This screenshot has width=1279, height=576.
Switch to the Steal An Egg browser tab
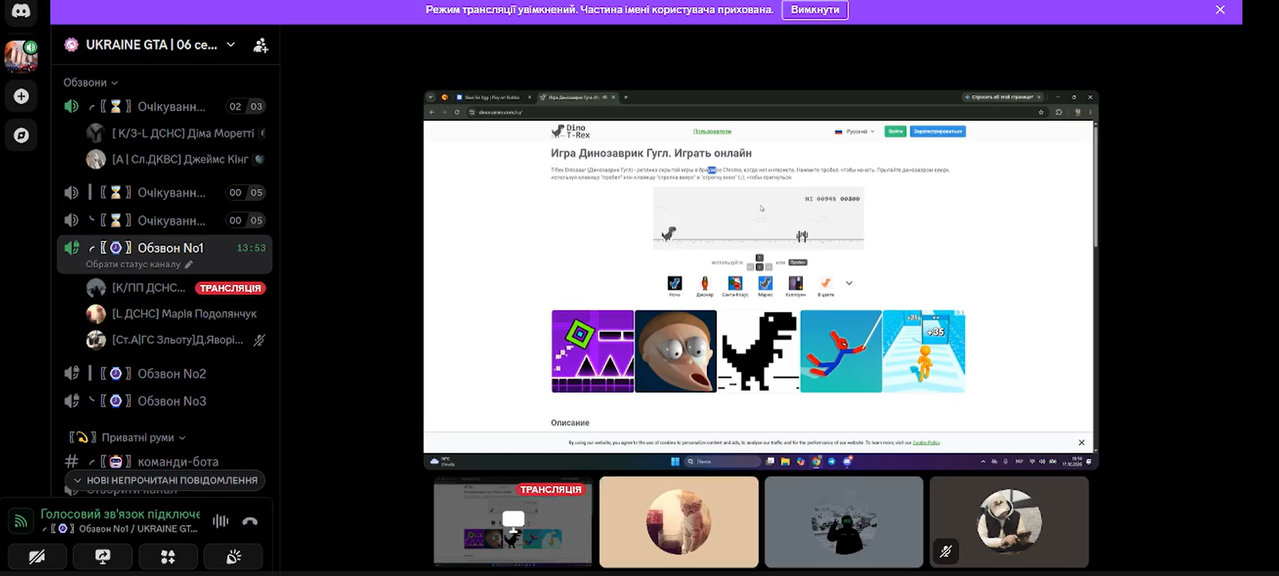click(x=494, y=97)
